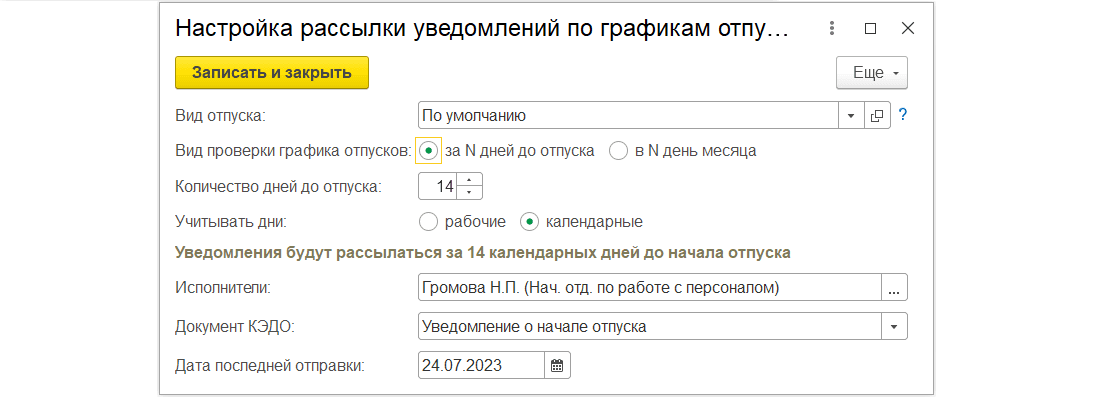Click the Исполнители field with Громова Н.П.
Viewport: 1097px width, 397px height.
click(x=649, y=287)
